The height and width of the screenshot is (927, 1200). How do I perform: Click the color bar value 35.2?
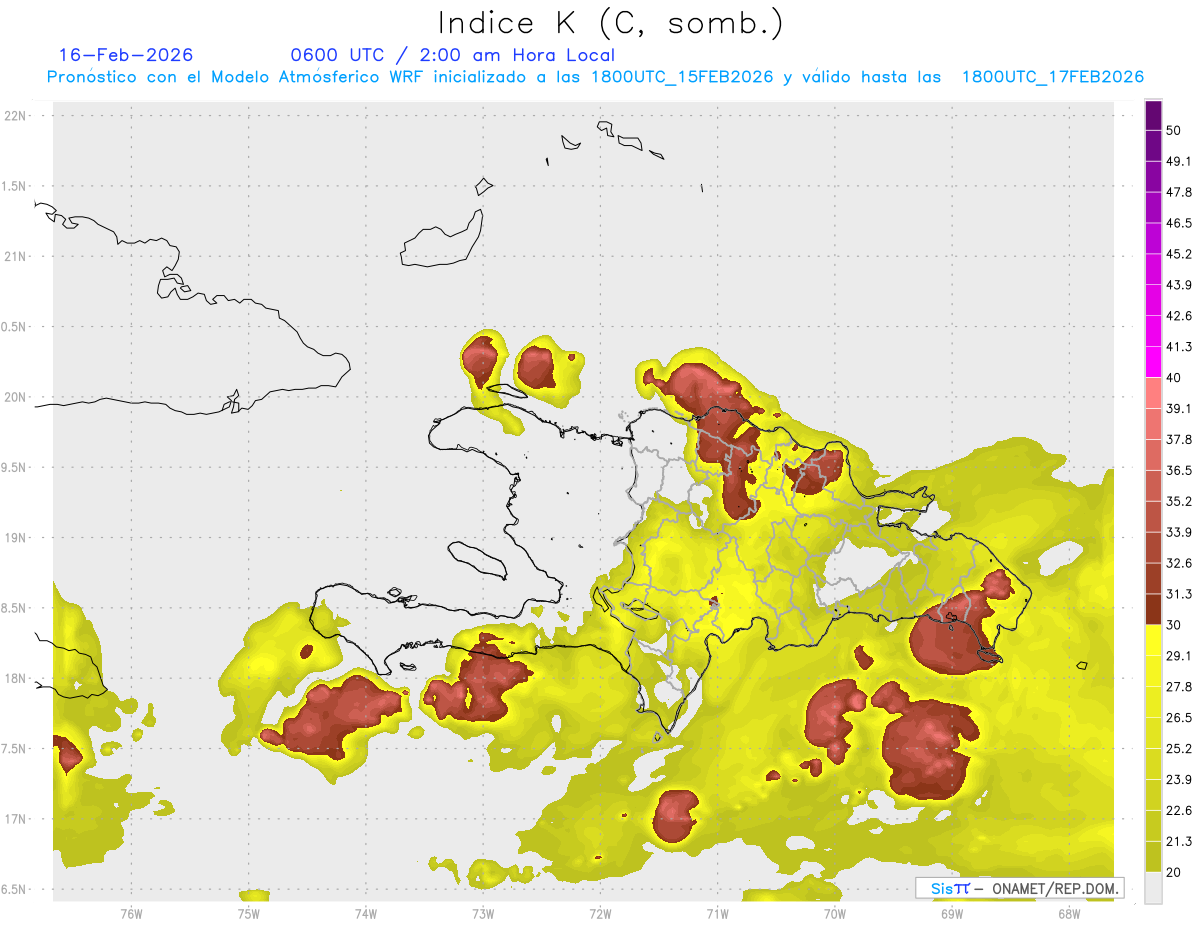(1178, 501)
